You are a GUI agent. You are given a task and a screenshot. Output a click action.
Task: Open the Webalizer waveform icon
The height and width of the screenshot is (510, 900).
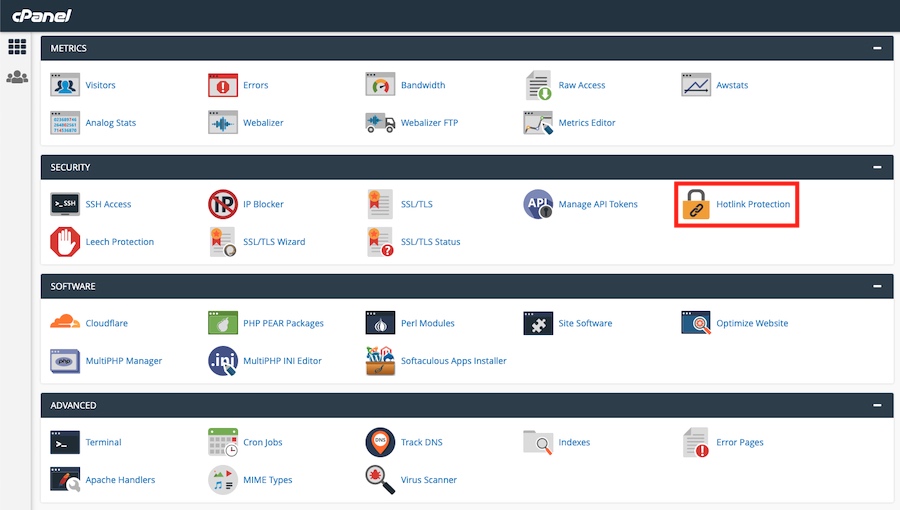(223, 123)
